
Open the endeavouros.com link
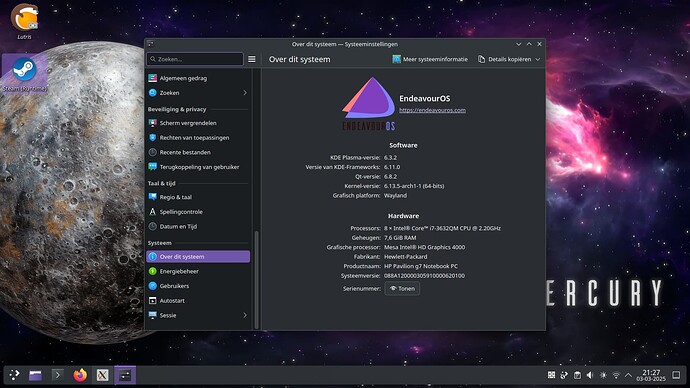point(432,110)
